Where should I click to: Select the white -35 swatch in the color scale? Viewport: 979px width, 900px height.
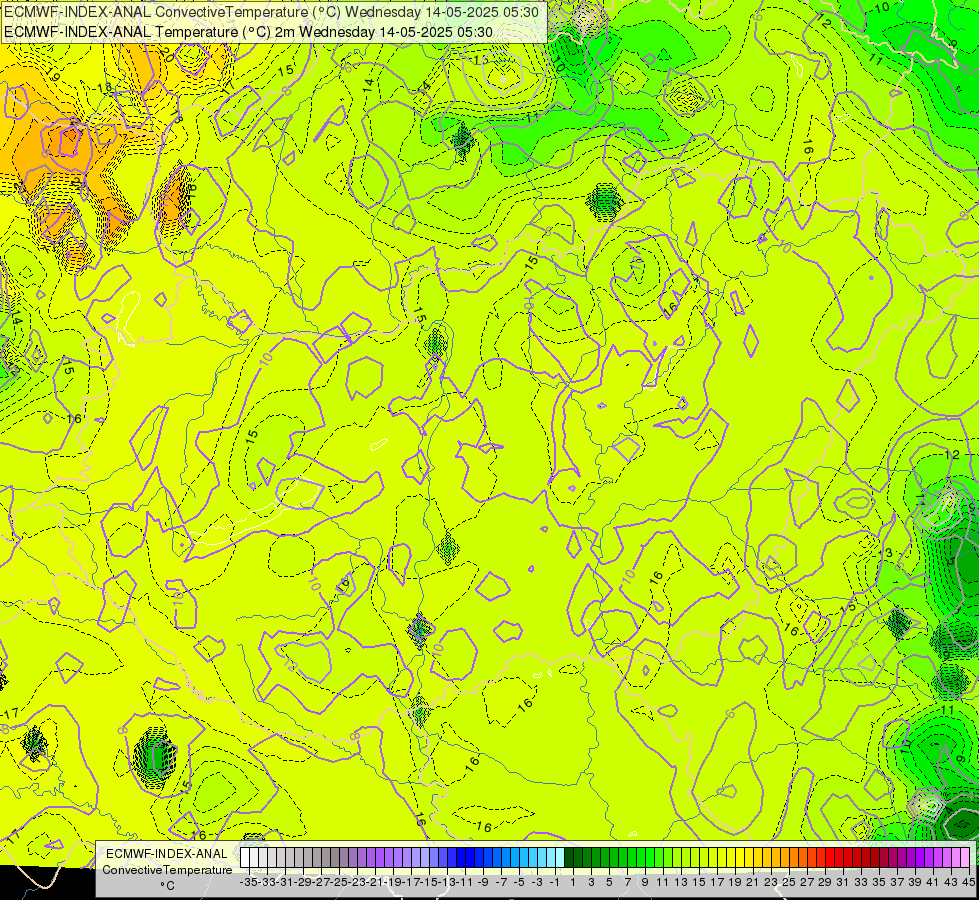(245, 857)
